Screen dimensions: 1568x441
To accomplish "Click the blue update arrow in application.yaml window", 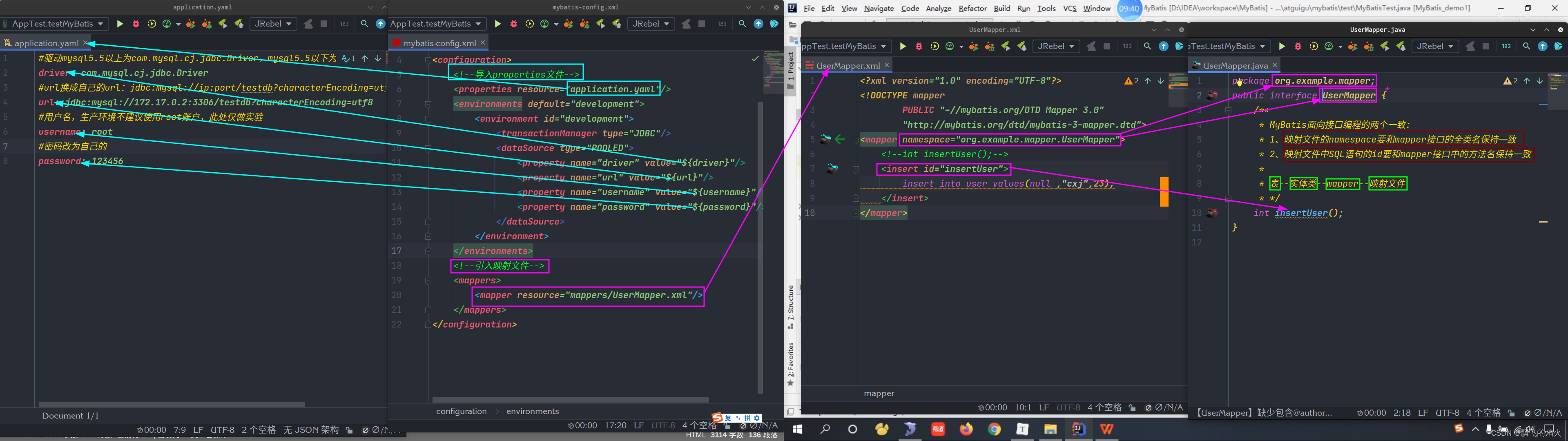I will [x=380, y=24].
